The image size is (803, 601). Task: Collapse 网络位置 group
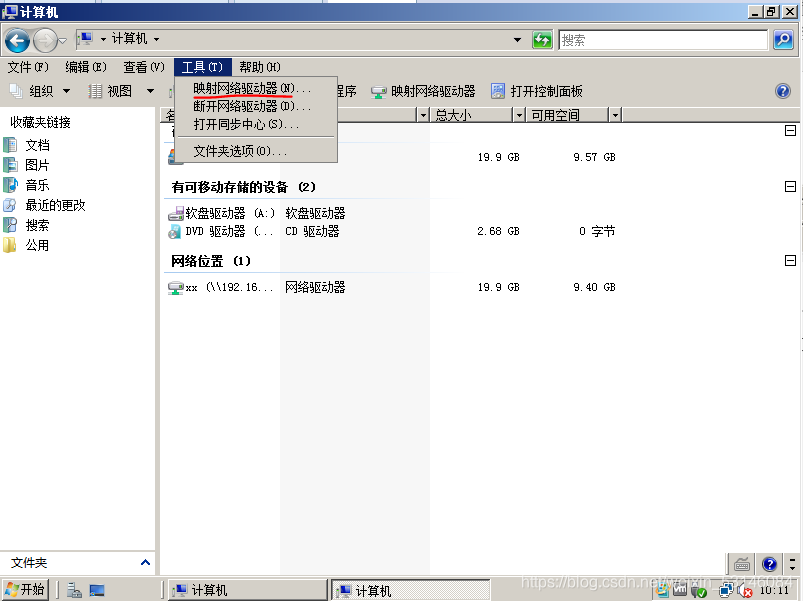790,261
